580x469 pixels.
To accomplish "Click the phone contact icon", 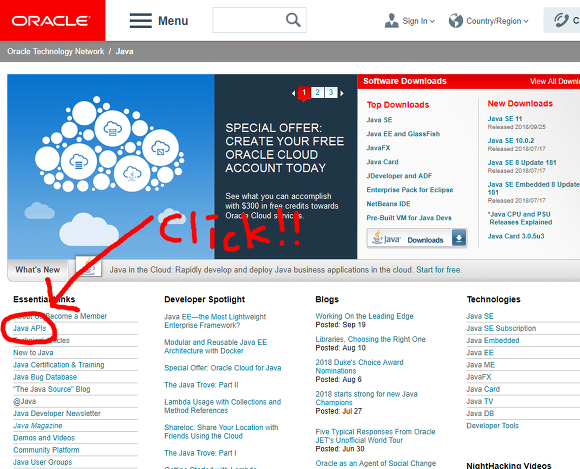I will [561, 20].
